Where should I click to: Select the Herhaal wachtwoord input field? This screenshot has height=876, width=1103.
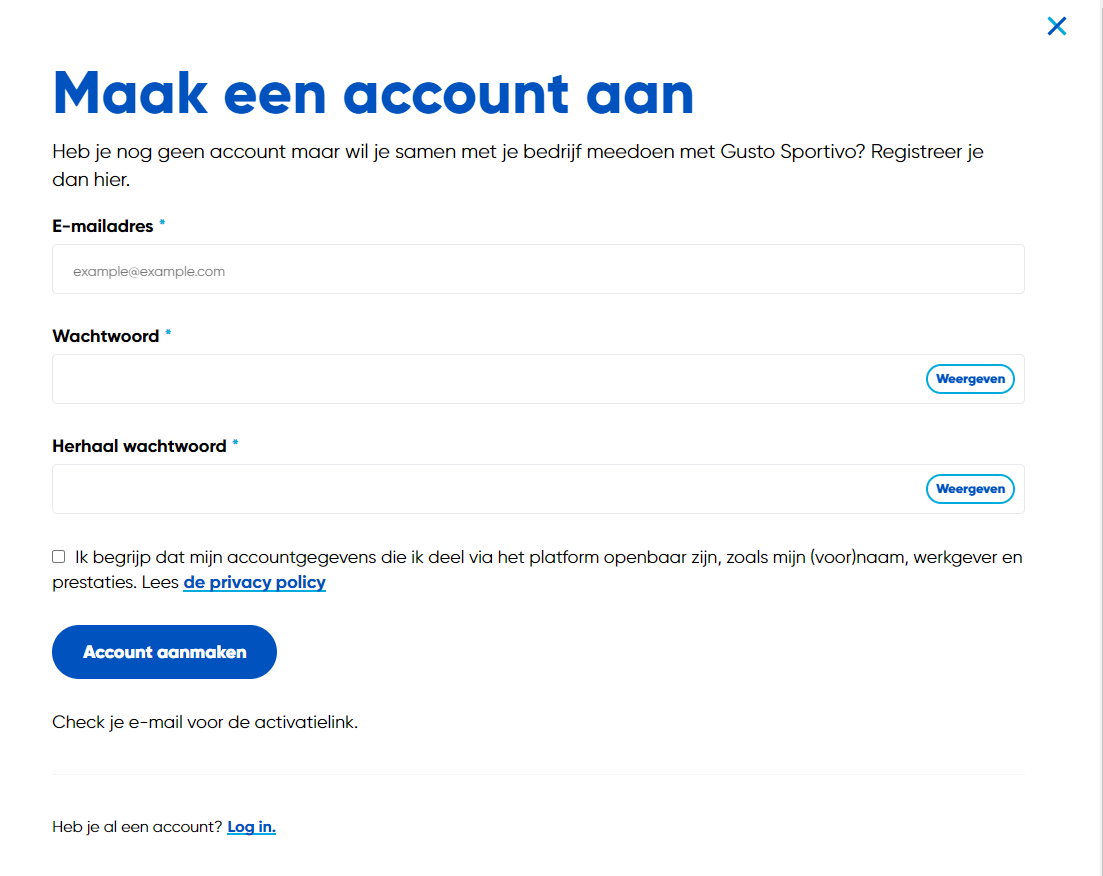(487, 489)
